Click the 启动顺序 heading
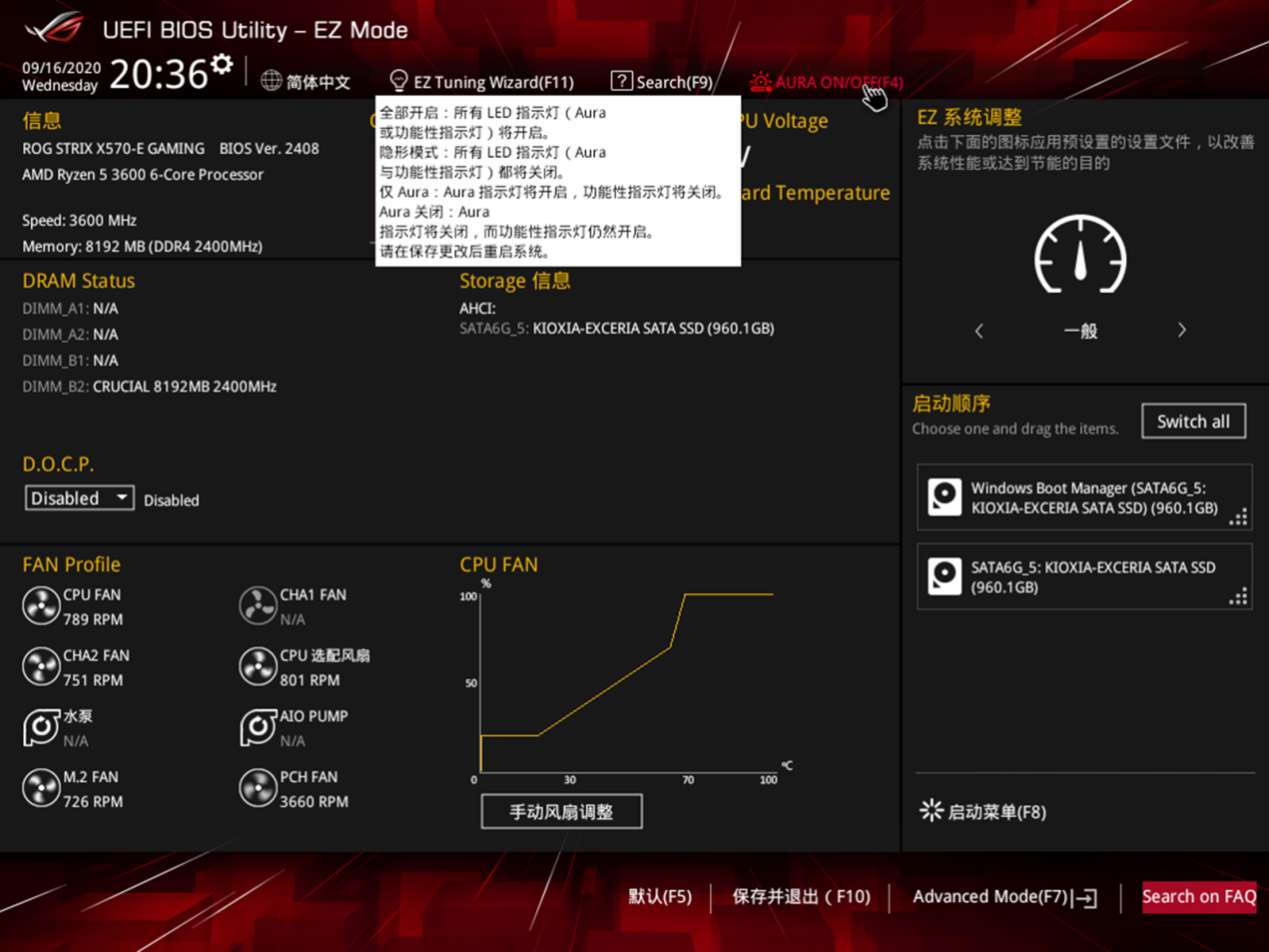Viewport: 1269px width, 952px height. 951,404
